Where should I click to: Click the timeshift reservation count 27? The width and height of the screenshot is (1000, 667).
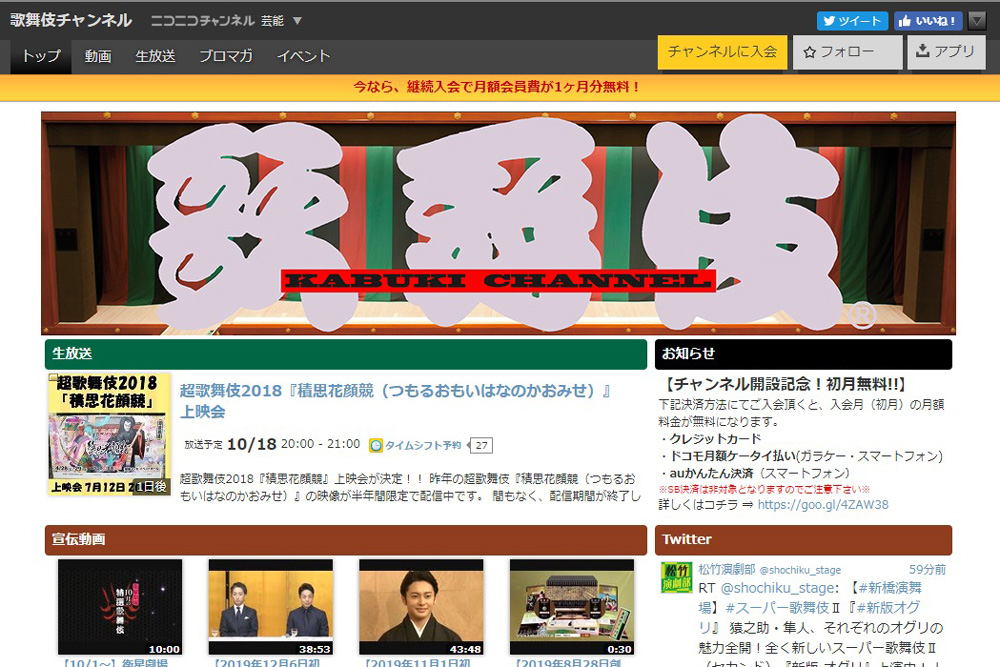(x=482, y=445)
